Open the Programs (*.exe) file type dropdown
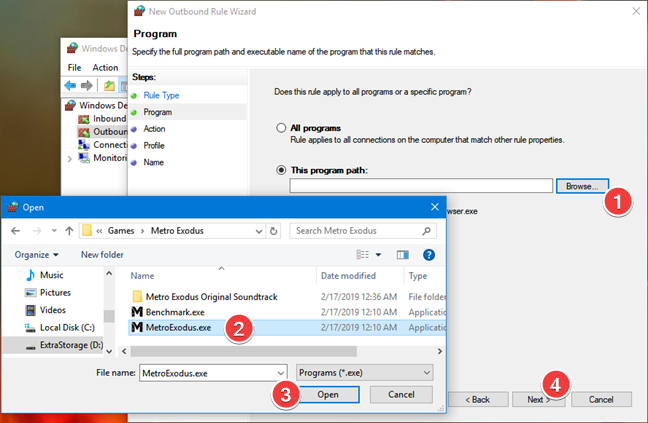 (364, 373)
